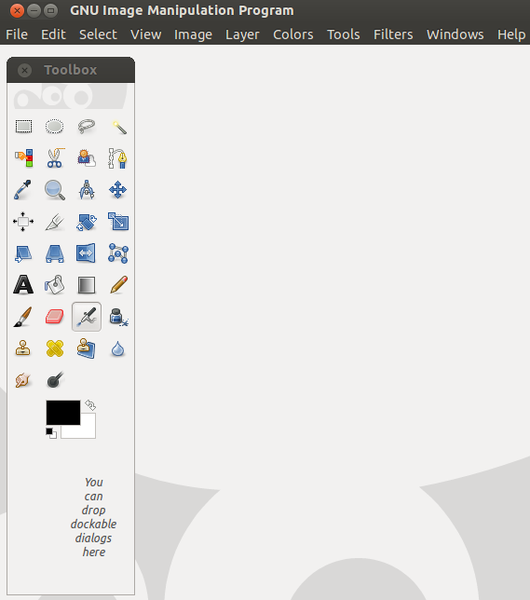Select the Paintbrush tool

[x=23, y=317]
